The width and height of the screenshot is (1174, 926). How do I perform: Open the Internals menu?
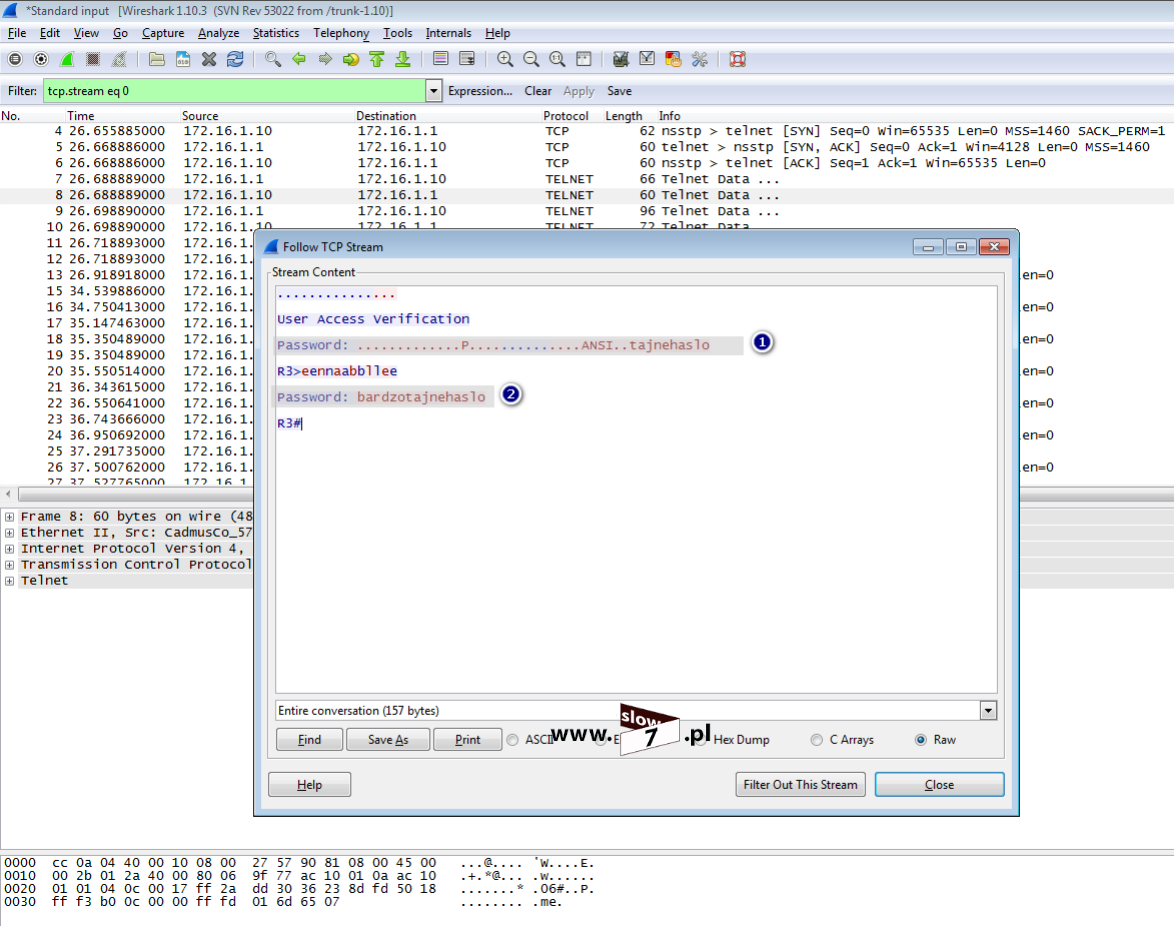click(448, 33)
